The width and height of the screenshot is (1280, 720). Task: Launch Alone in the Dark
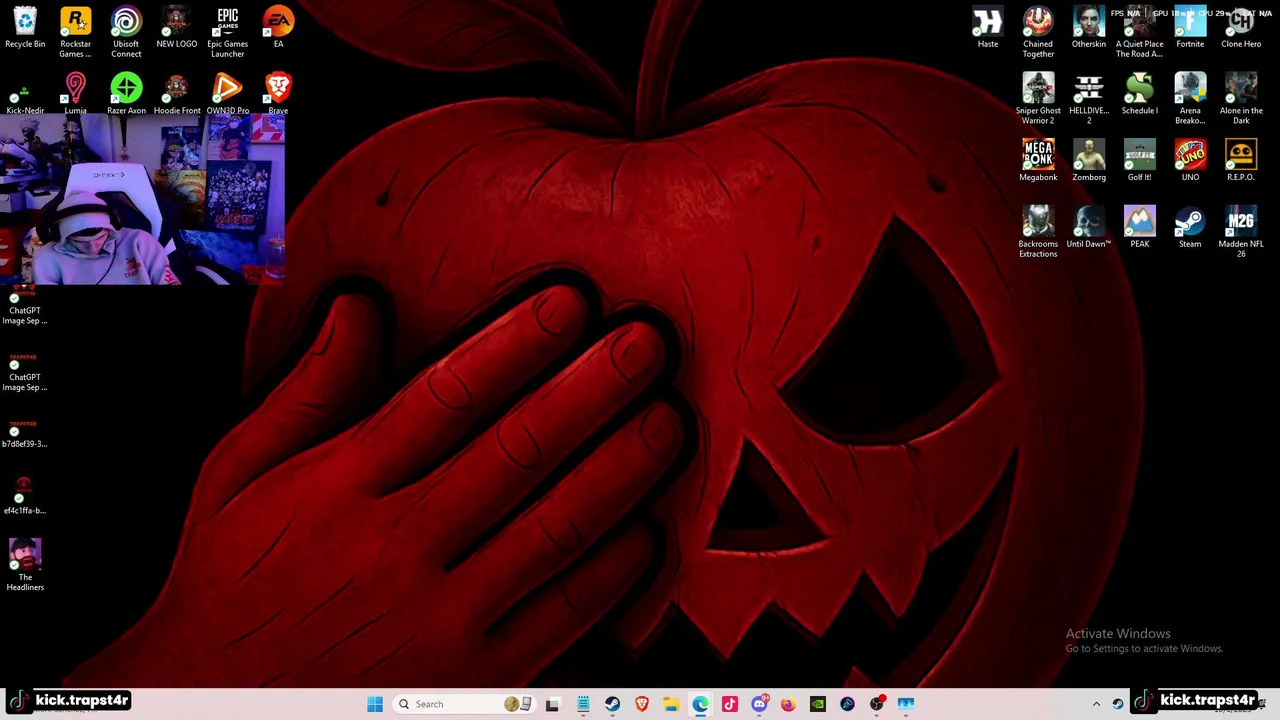pos(1241,99)
